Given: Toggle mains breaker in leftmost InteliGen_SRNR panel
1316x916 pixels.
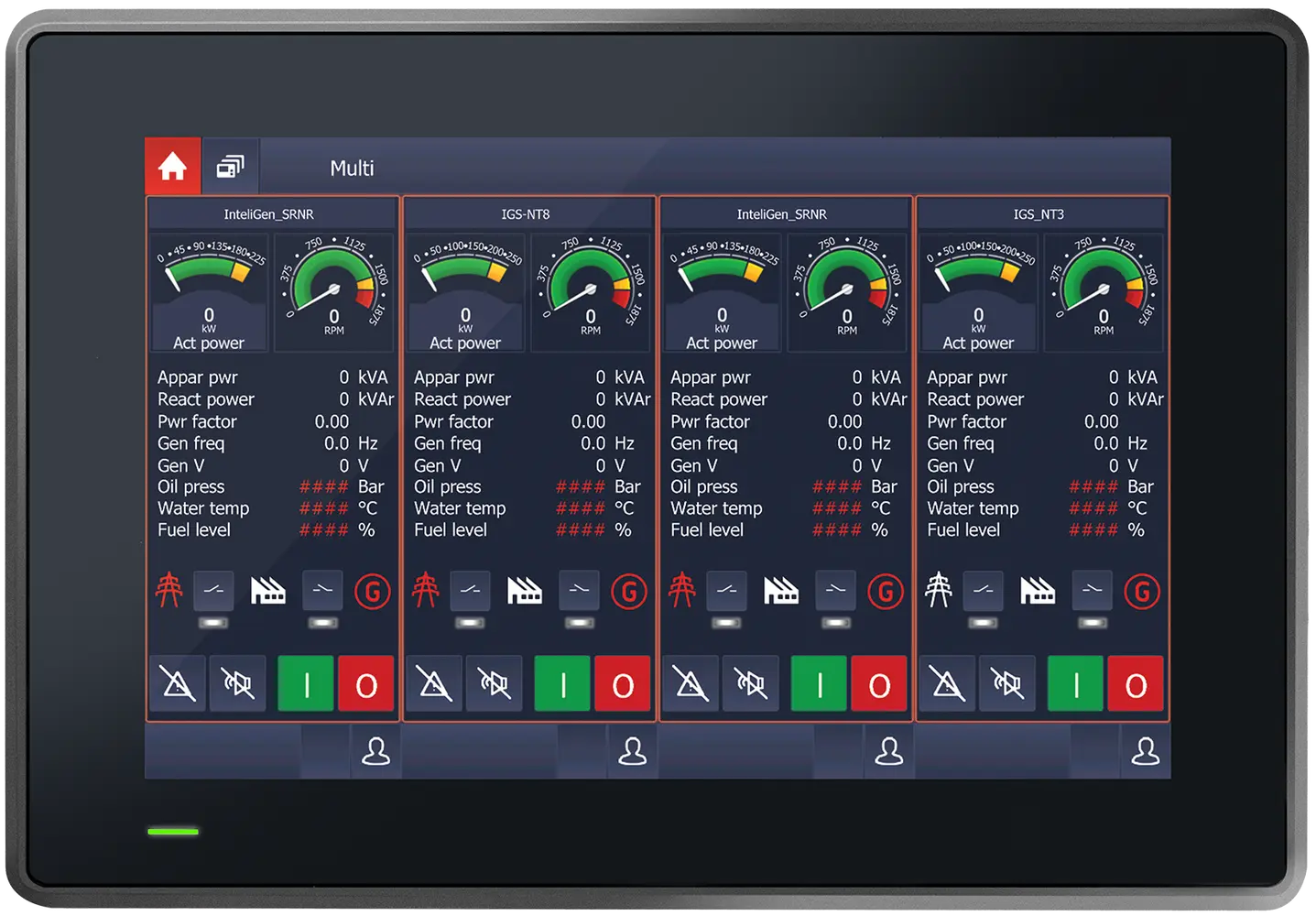Looking at the screenshot, I should (x=213, y=590).
